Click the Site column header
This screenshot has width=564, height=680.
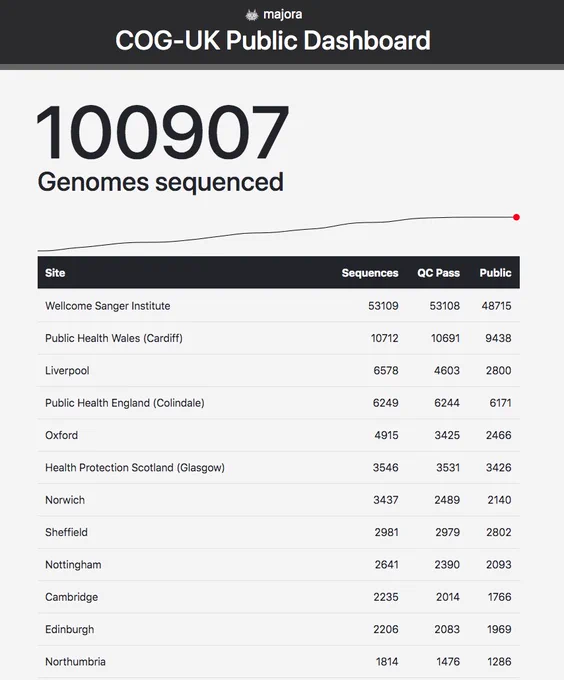tap(55, 273)
